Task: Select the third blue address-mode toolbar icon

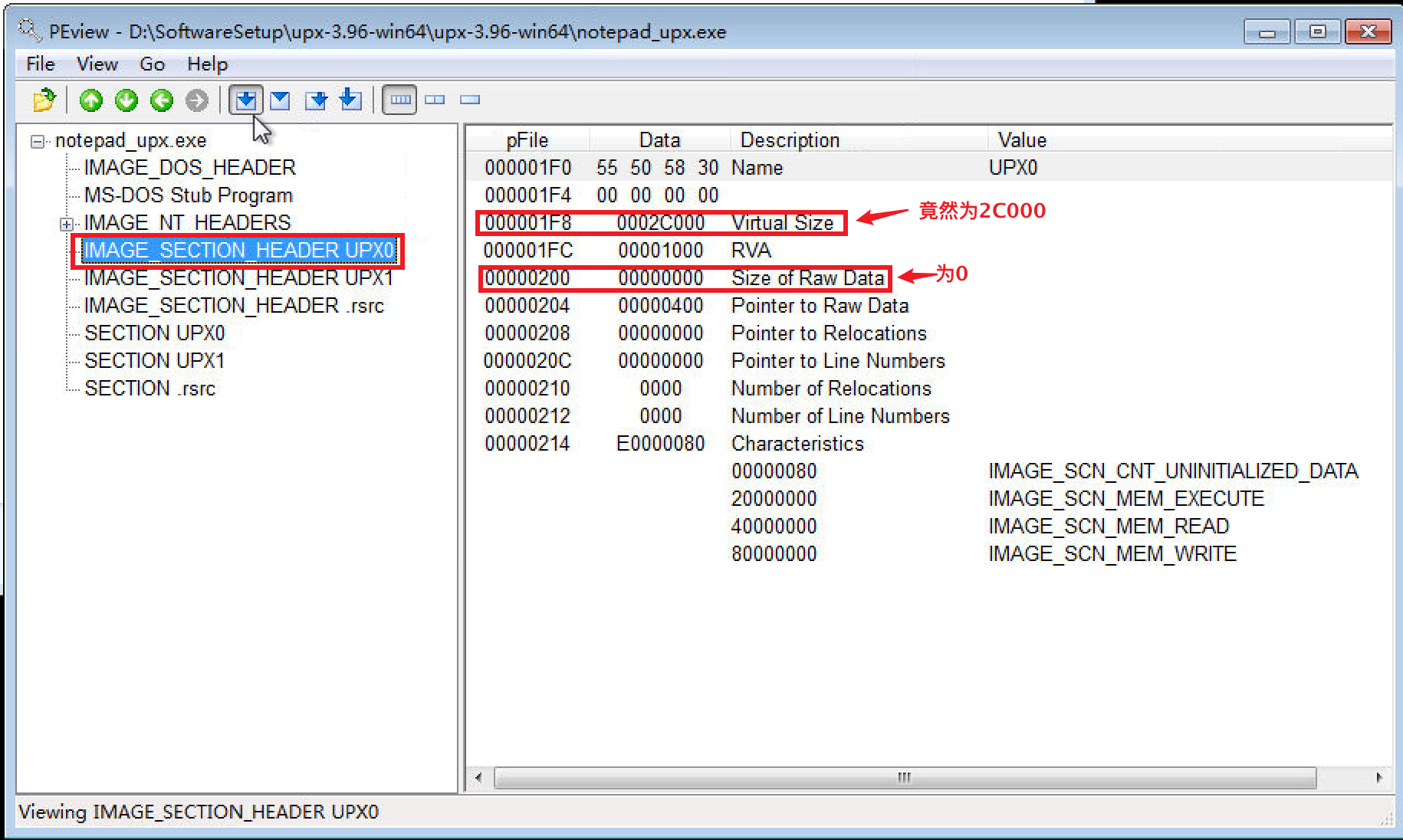Action: tap(316, 100)
